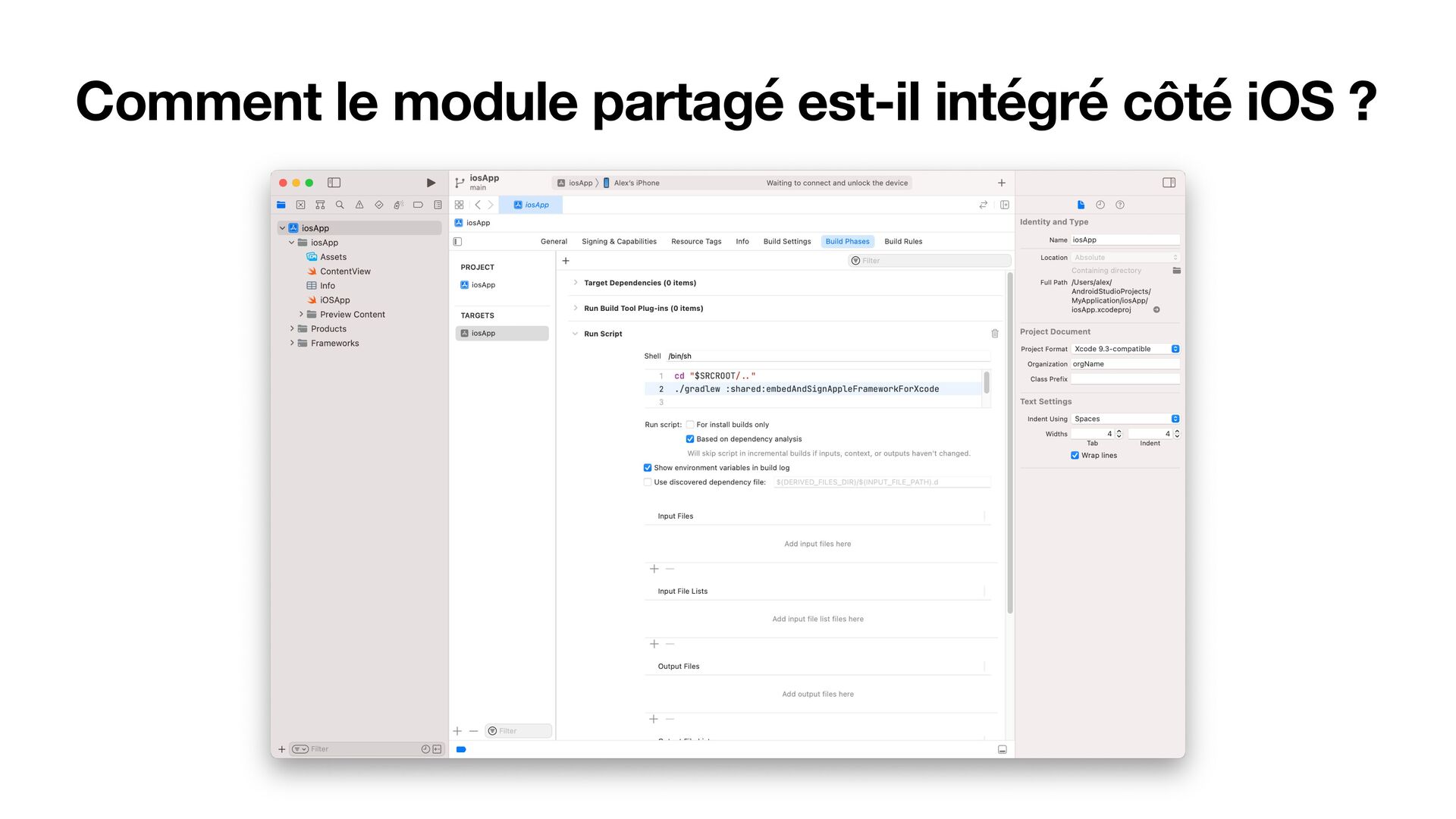Screen dimensions: 1456x819
Task: Open the Location dropdown
Action: point(1125,258)
